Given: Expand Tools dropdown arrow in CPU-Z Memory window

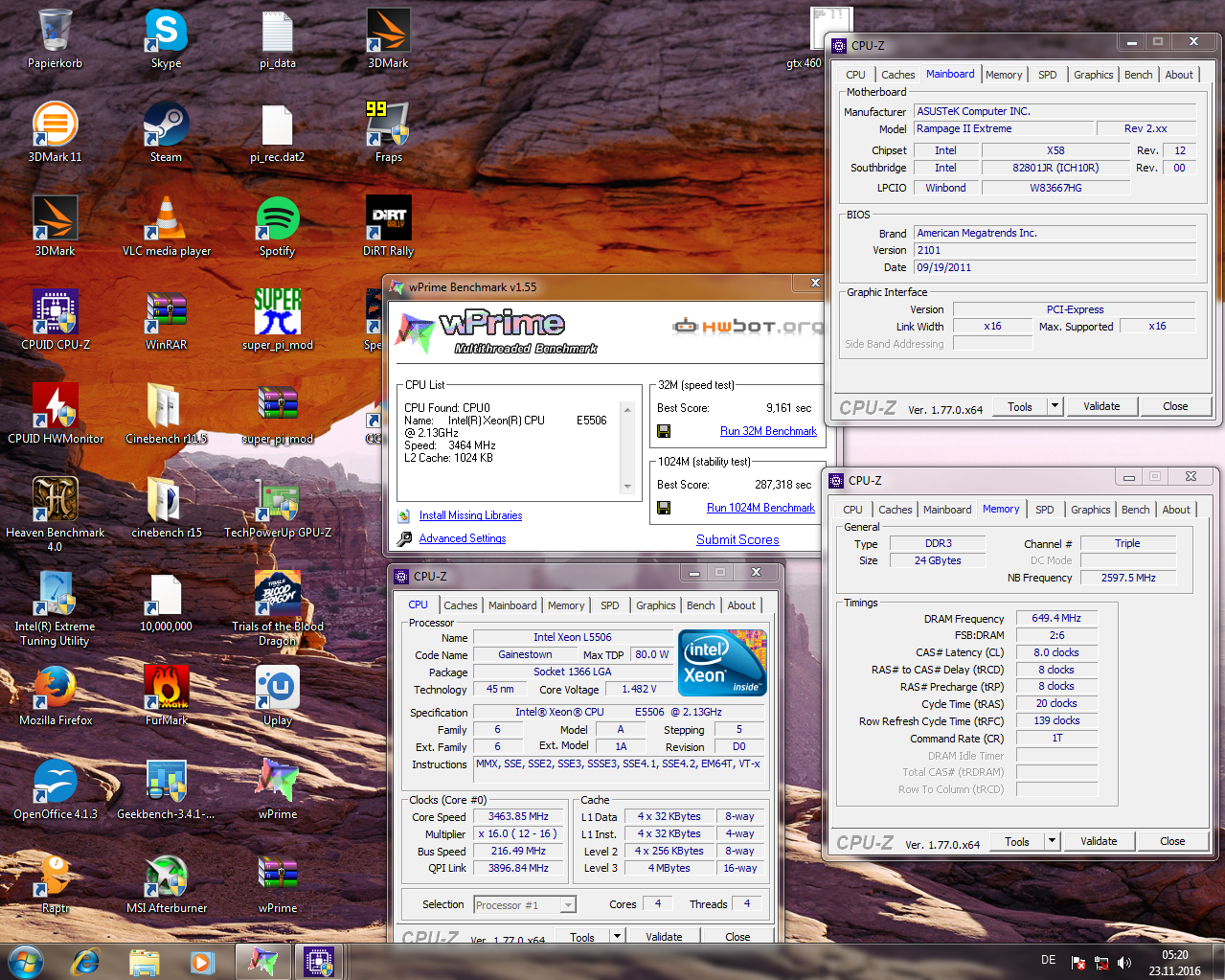Looking at the screenshot, I should click(1052, 841).
